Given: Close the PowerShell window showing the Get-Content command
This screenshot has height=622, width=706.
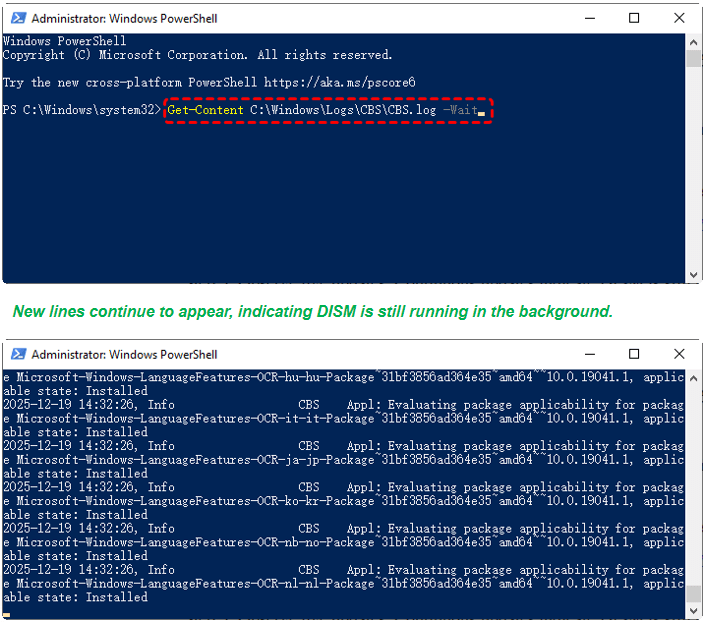Looking at the screenshot, I should click(x=680, y=18).
